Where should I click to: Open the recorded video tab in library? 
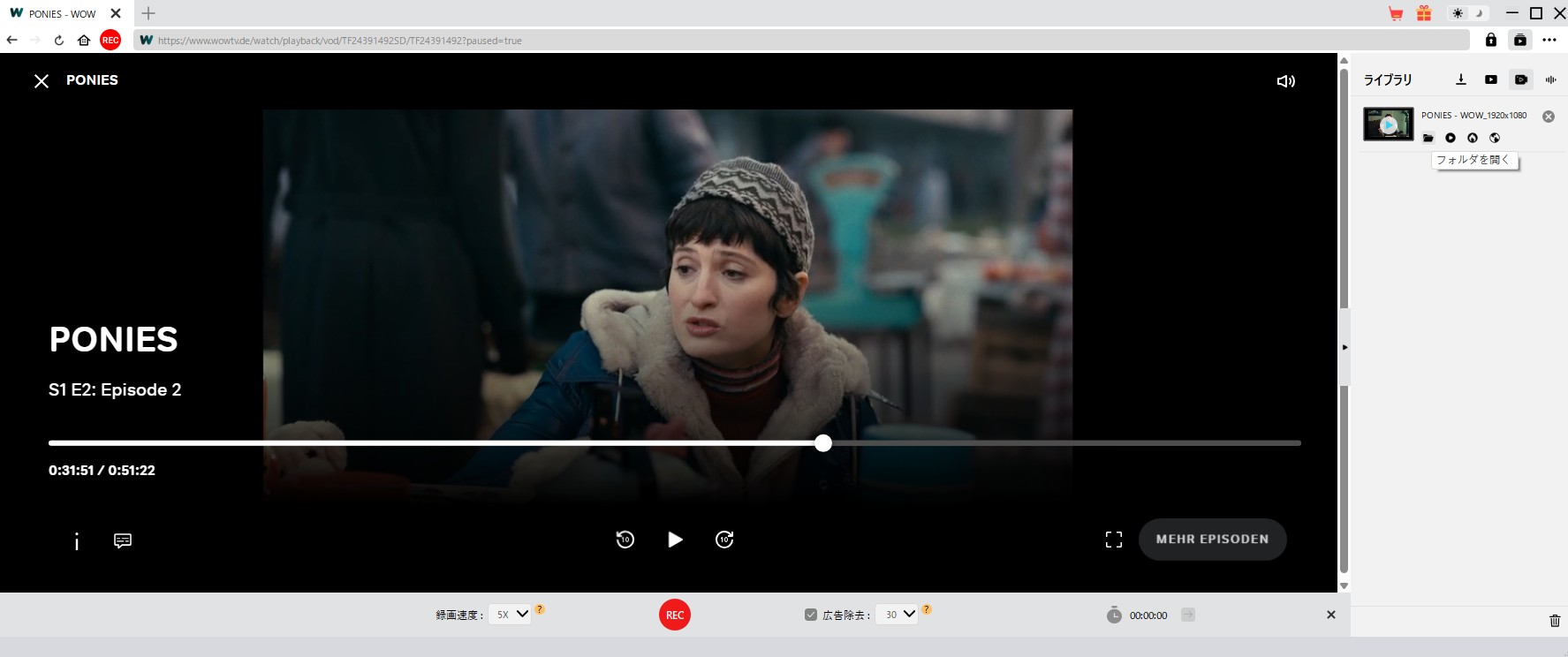coord(1521,79)
